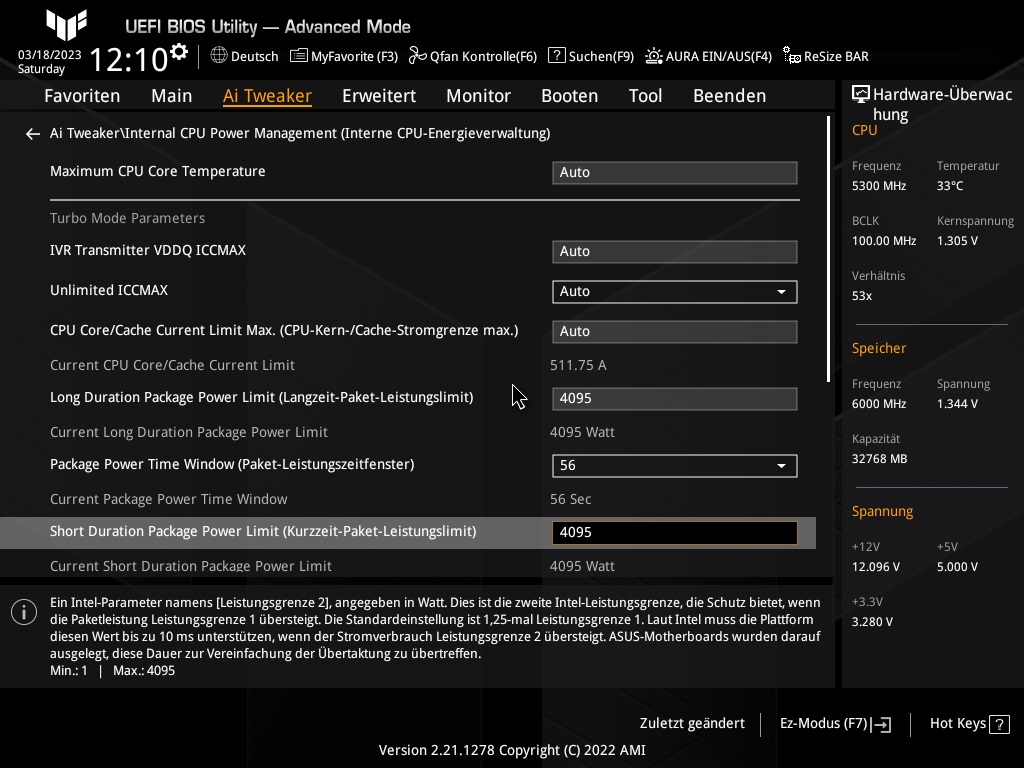Click the 12:10 clock display
Image resolution: width=1024 pixels, height=768 pixels.
click(x=129, y=59)
